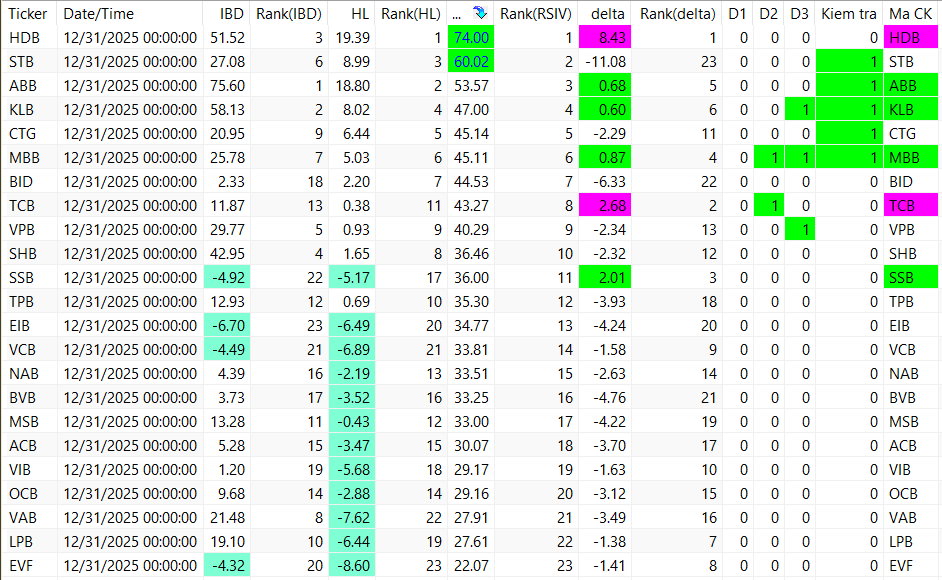Image resolution: width=942 pixels, height=580 pixels.
Task: Click the magenta TCB cell in Ma CK column
Action: tap(911, 206)
